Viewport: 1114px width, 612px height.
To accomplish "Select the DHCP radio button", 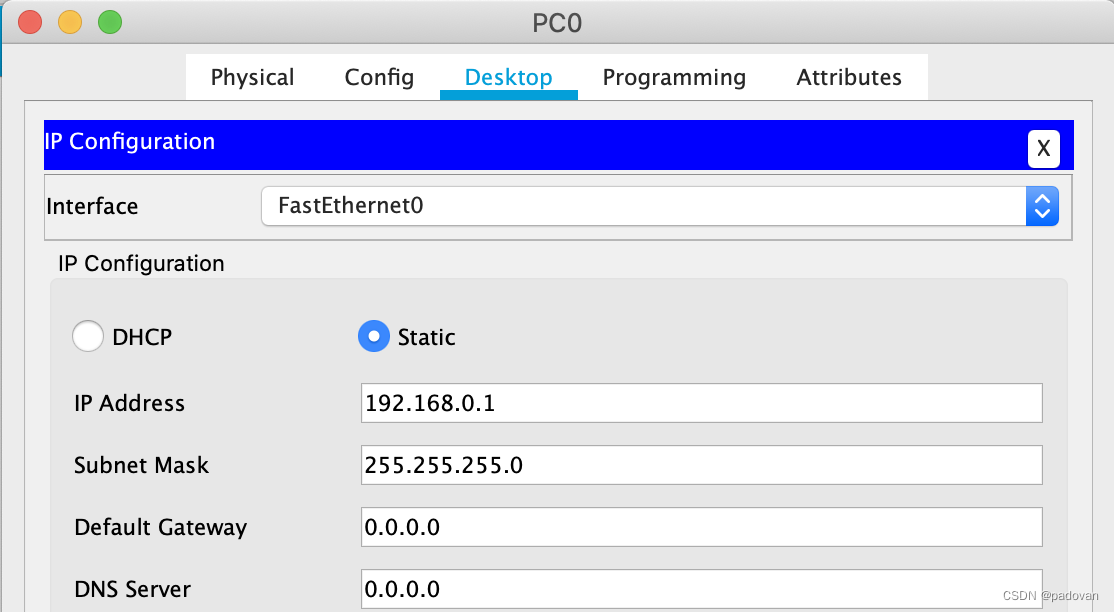I will coord(88,336).
